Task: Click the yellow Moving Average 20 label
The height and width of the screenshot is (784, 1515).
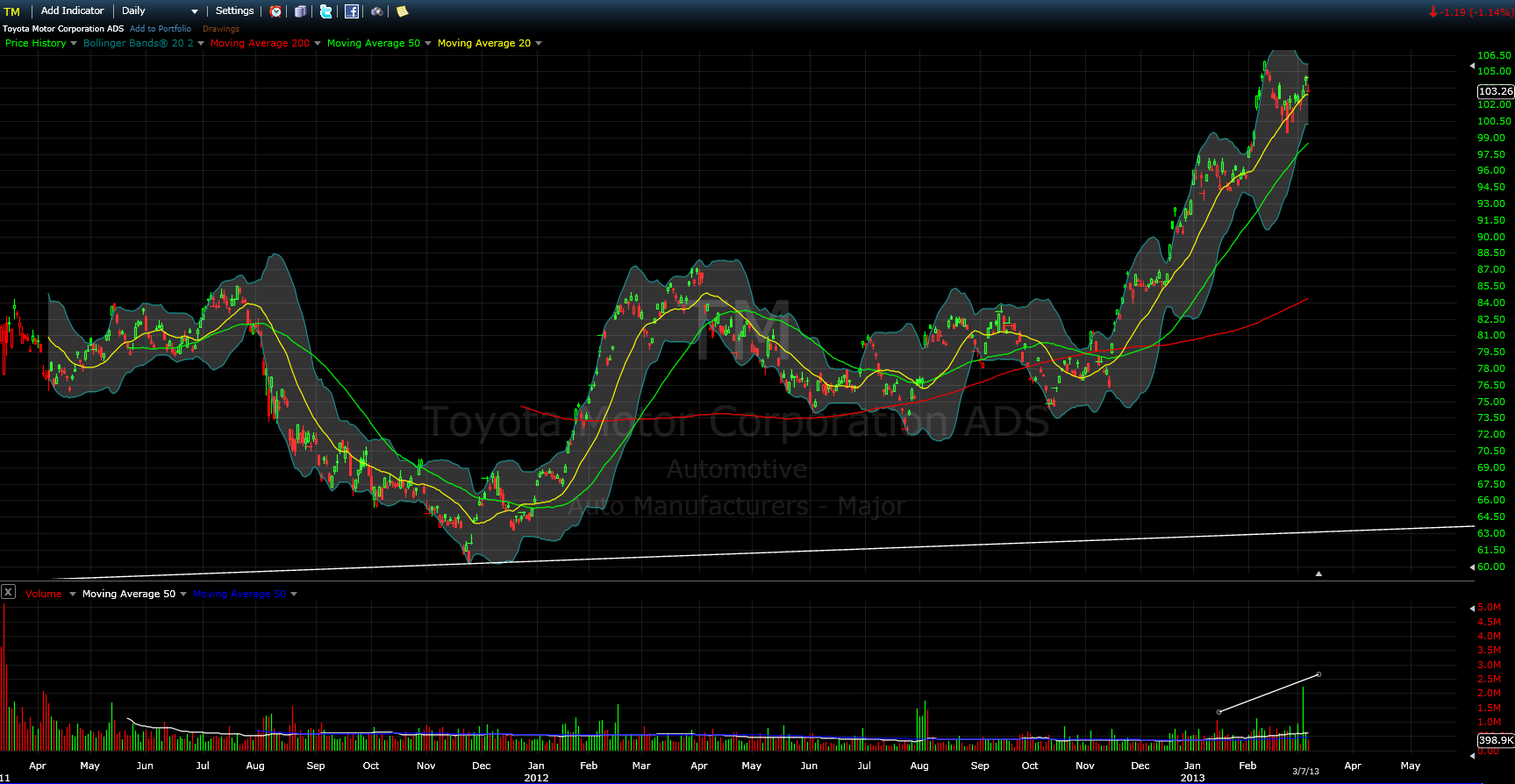Action: click(x=484, y=43)
